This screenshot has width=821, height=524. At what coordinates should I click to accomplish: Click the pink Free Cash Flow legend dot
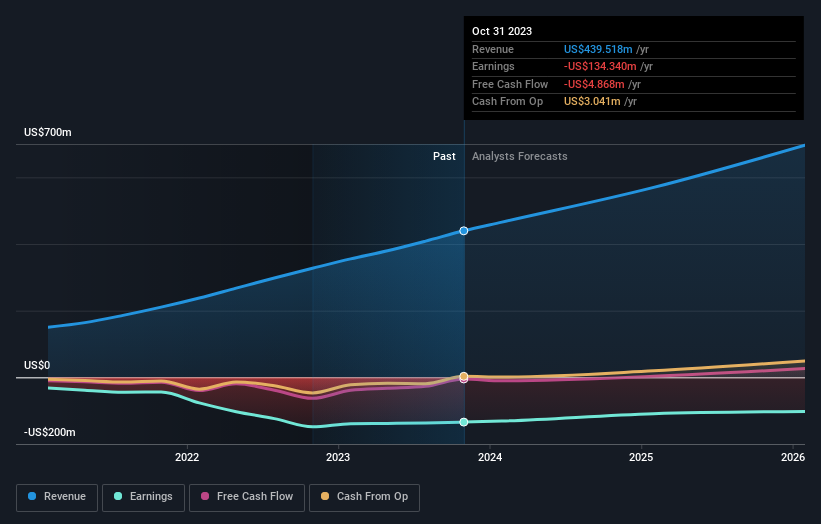[x=205, y=496]
